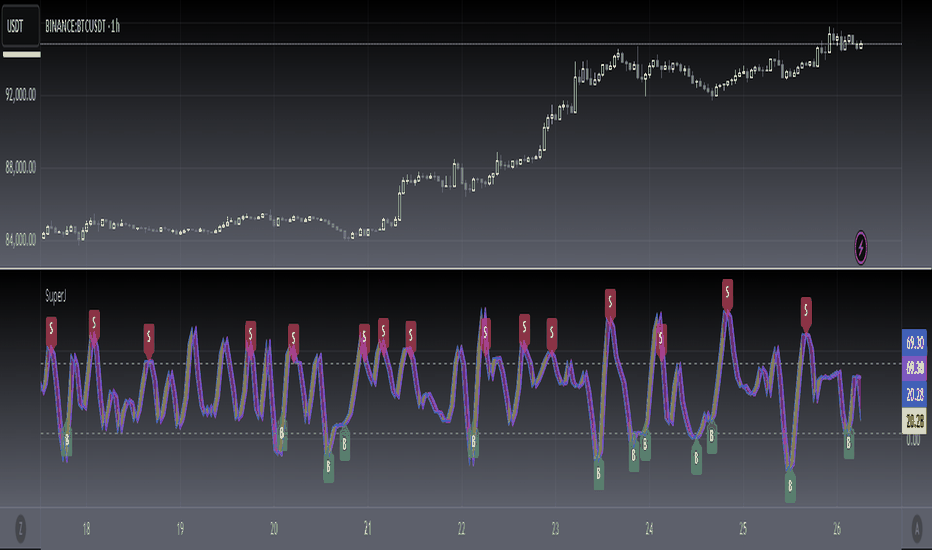Select the lowest green B buy marker
Screen dimensions: 932x550
(790, 486)
